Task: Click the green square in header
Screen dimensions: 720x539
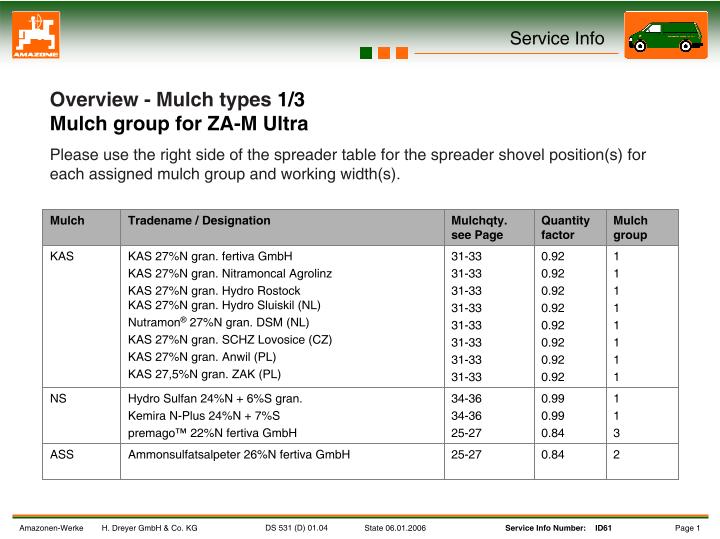Action: (x=366, y=53)
